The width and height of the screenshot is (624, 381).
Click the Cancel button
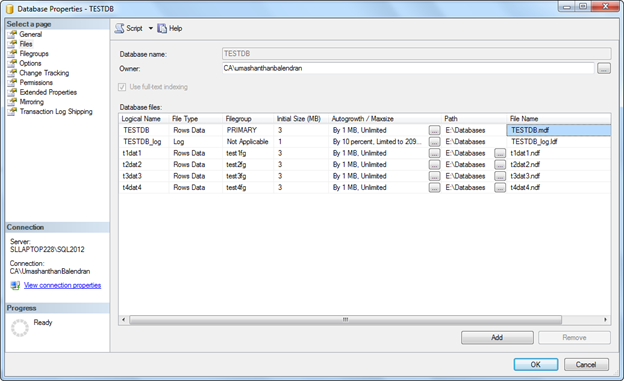click(x=586, y=364)
